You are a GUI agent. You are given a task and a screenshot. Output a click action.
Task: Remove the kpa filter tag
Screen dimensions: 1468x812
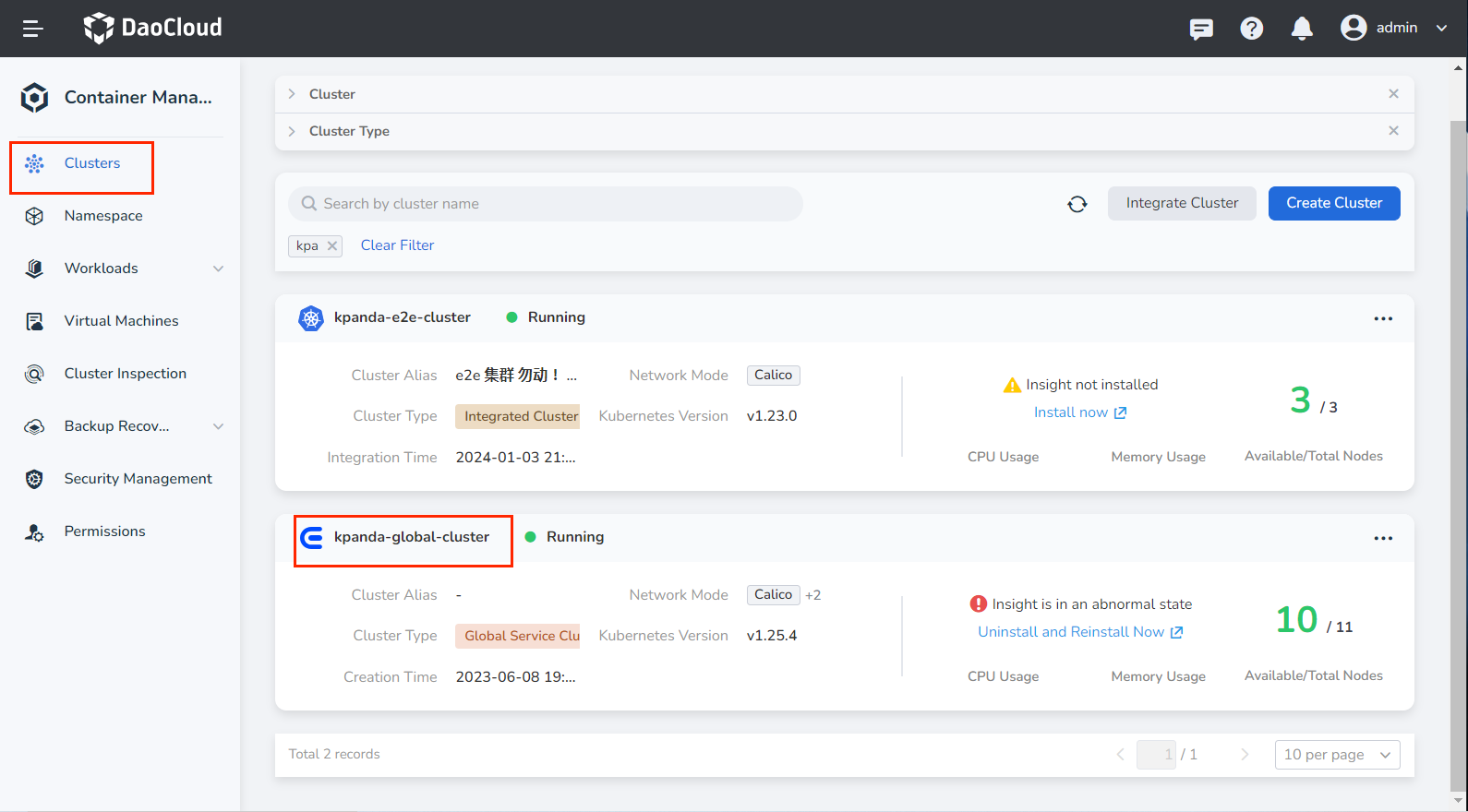[332, 246]
